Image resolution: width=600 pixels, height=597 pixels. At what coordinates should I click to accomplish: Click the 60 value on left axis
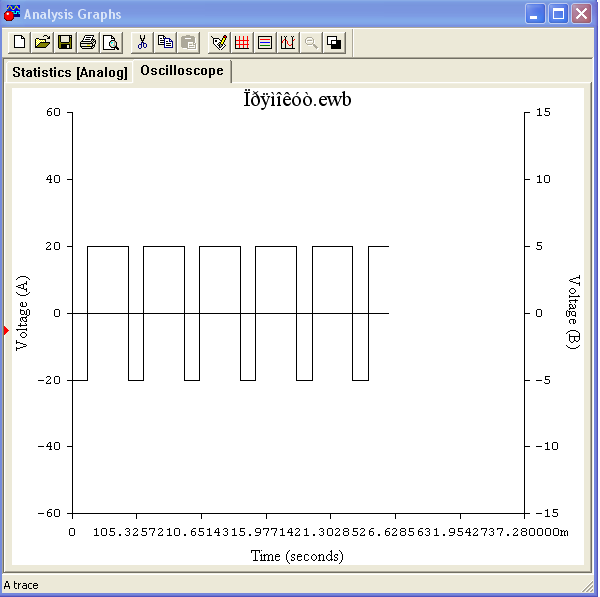click(53, 113)
